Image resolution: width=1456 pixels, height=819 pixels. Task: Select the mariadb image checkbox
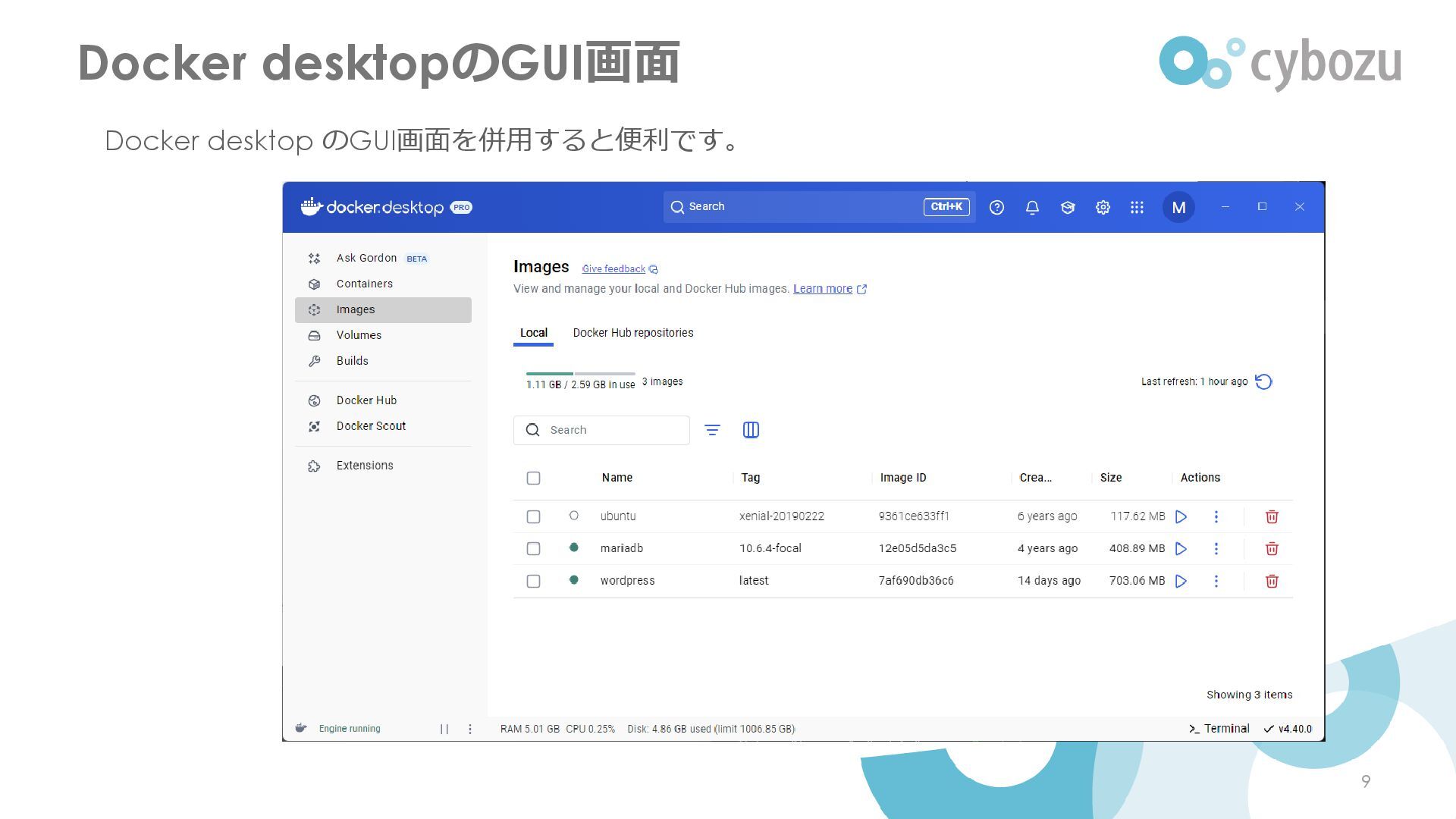(x=533, y=548)
